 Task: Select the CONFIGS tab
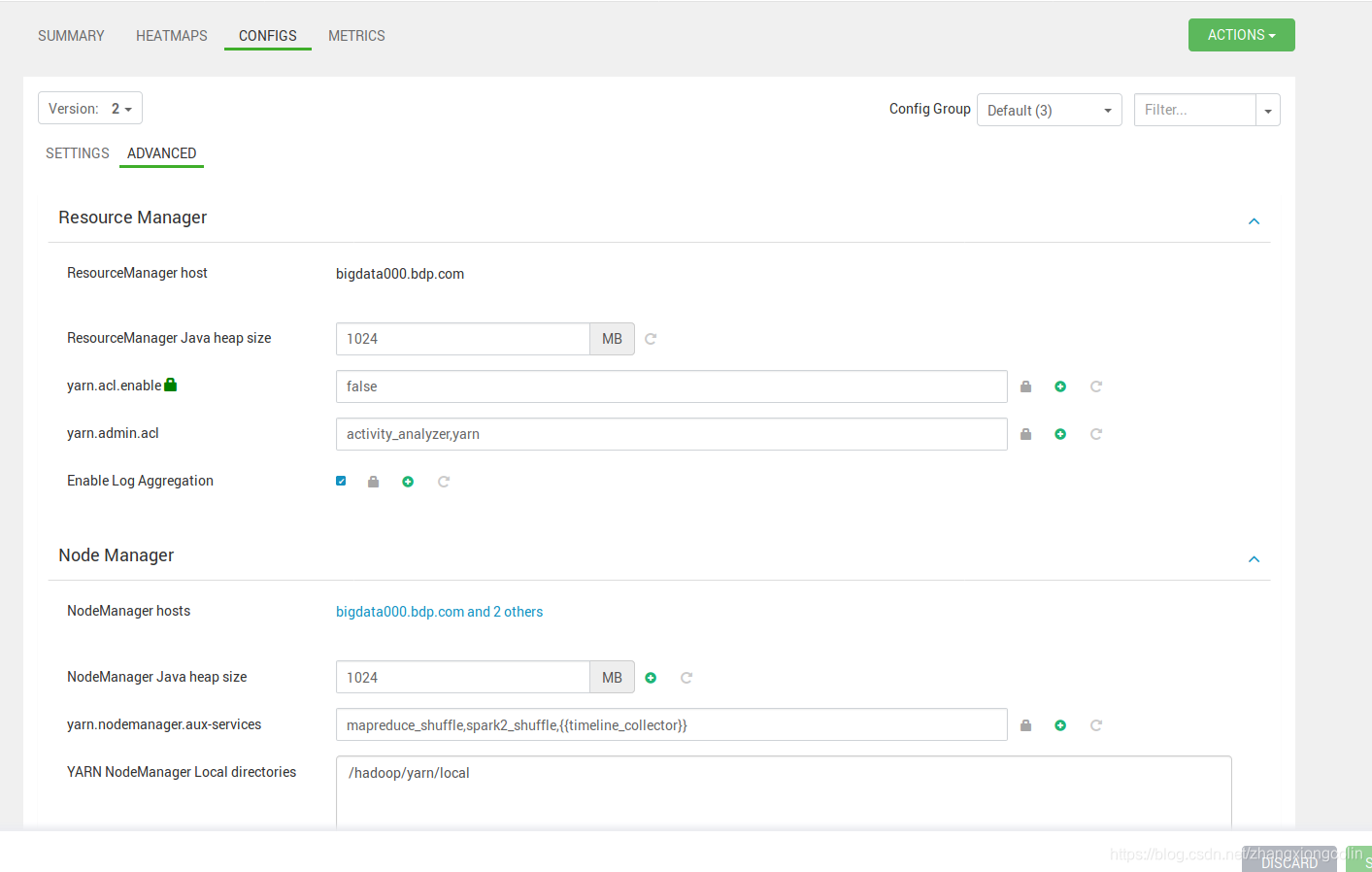268,36
